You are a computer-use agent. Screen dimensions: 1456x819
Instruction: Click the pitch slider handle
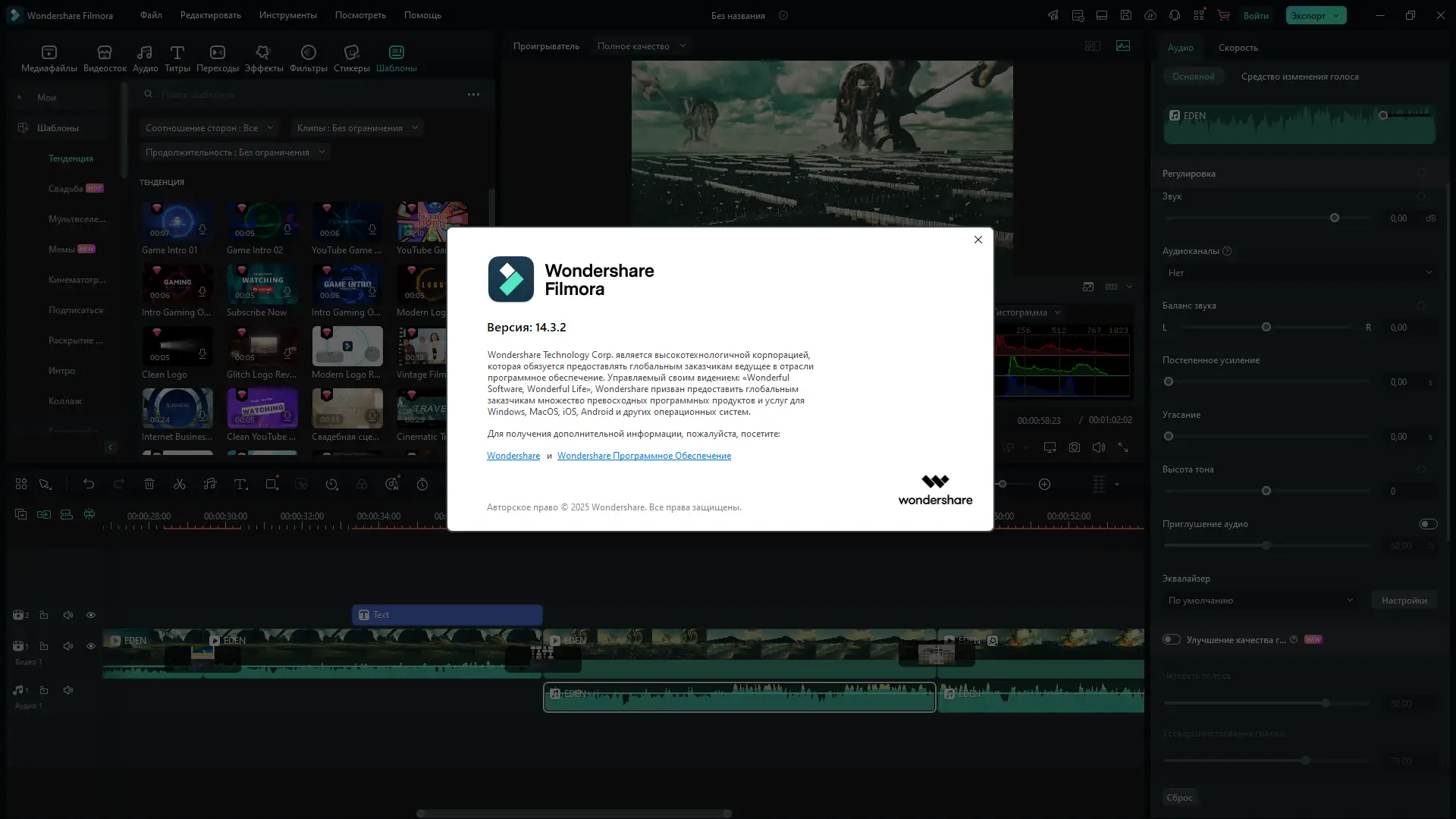pyautogui.click(x=1266, y=491)
